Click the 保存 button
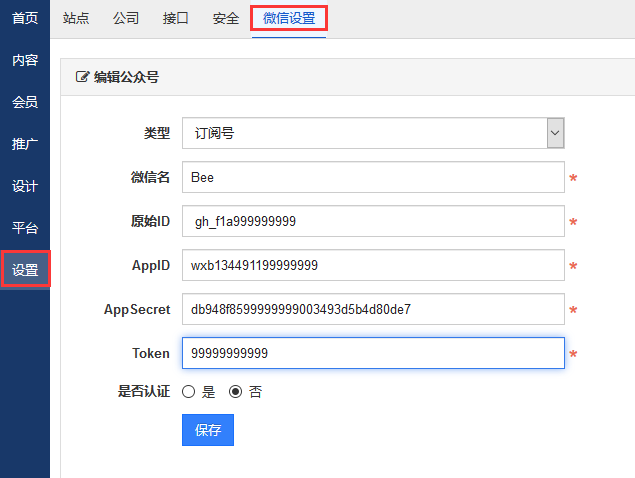This screenshot has height=478, width=635. click(208, 430)
